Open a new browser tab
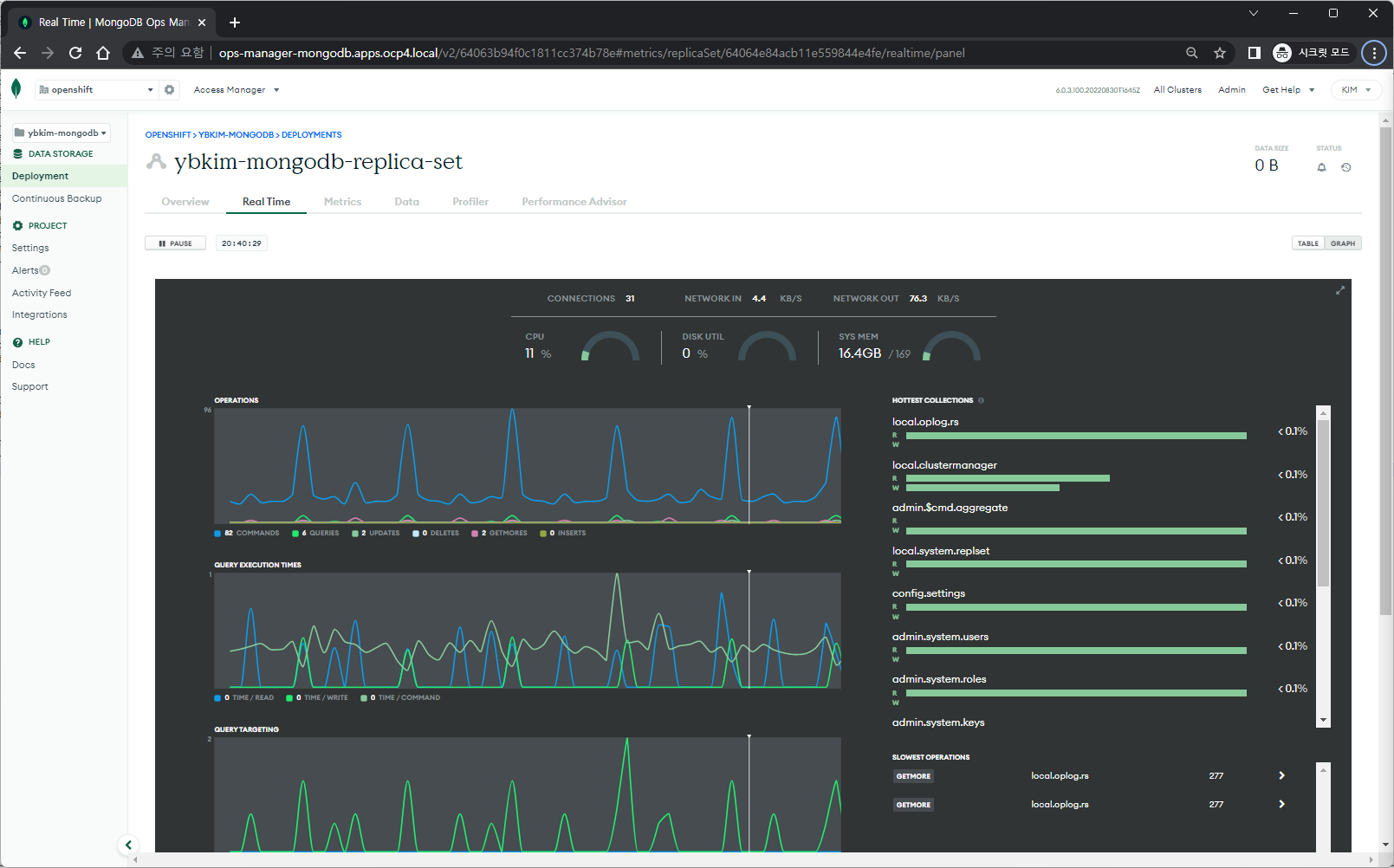This screenshot has height=868, width=1394. pos(235,23)
